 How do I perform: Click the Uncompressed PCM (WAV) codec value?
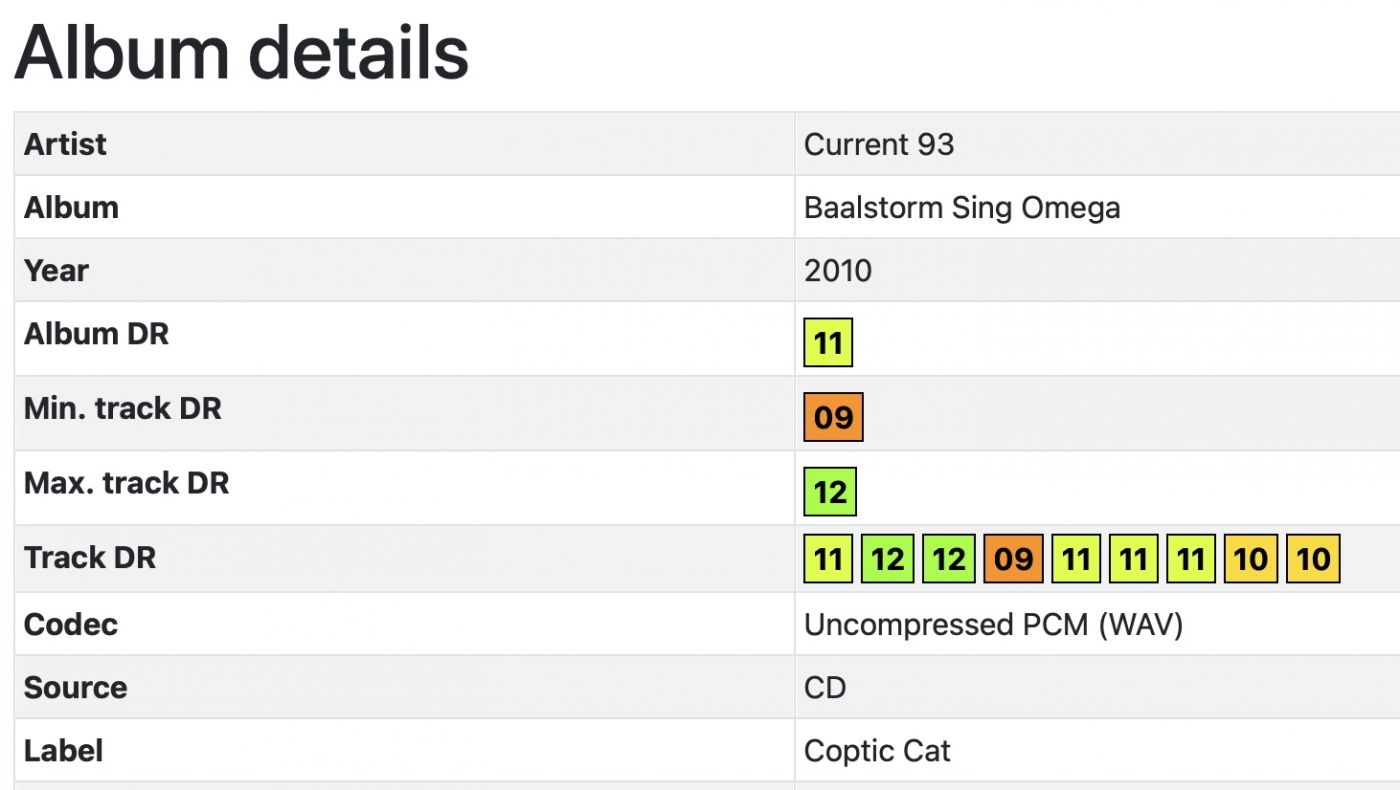(993, 625)
